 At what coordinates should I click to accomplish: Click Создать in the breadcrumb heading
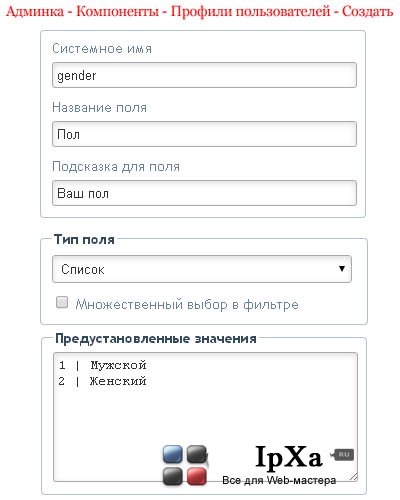click(368, 11)
